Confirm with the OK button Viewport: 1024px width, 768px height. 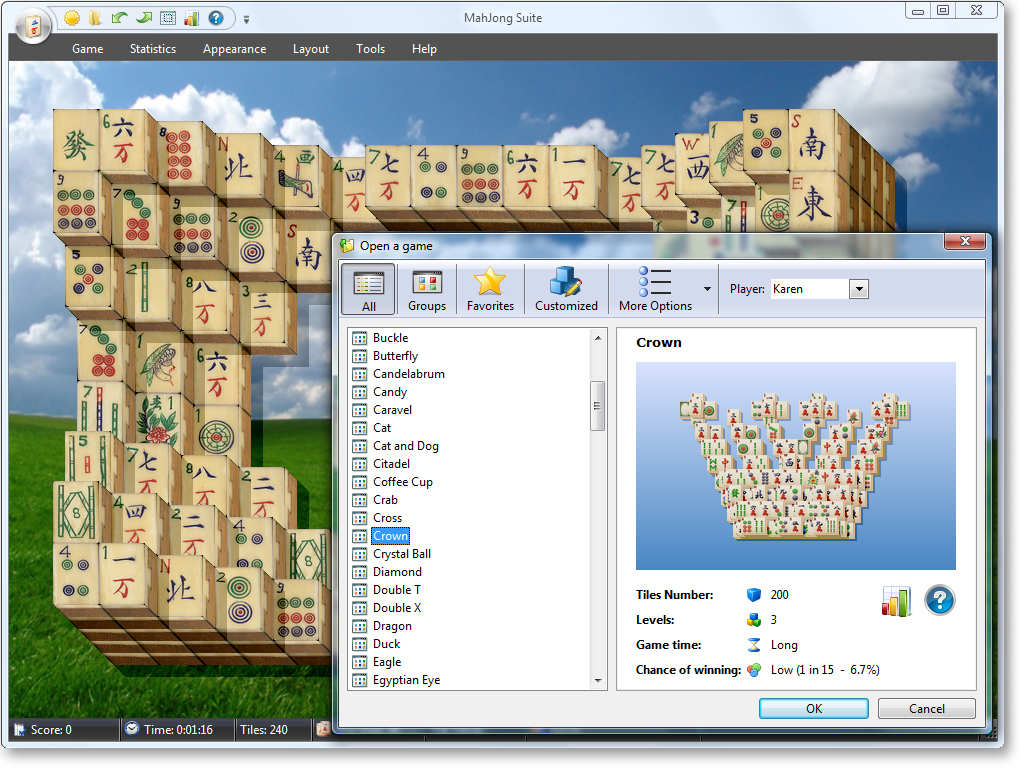(x=814, y=709)
